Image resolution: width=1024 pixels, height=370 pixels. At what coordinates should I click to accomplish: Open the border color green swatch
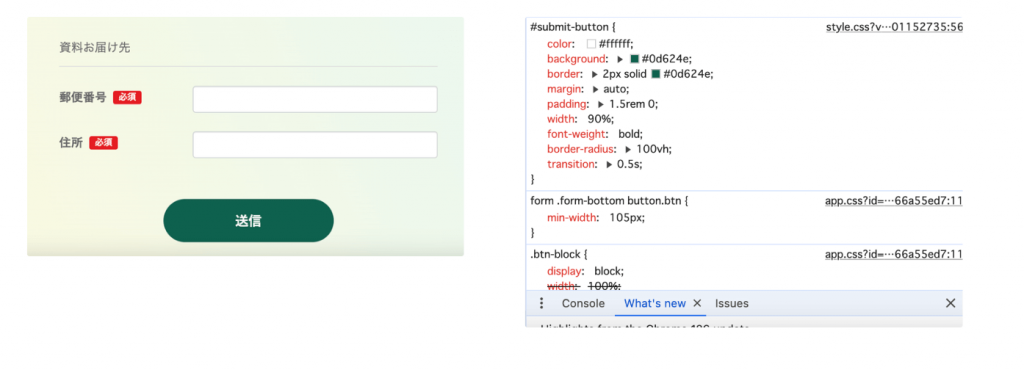tap(656, 74)
